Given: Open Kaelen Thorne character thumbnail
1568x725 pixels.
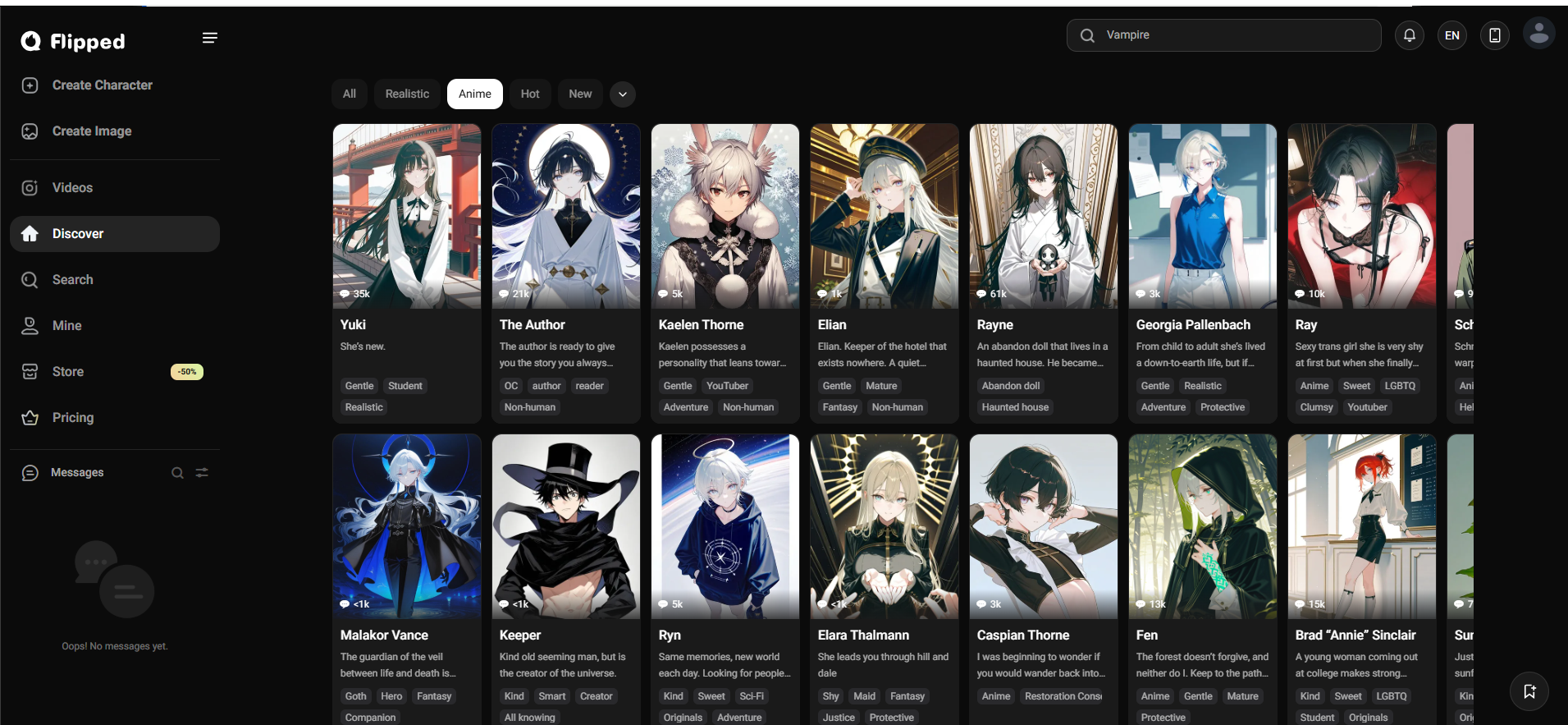Looking at the screenshot, I should 725,216.
